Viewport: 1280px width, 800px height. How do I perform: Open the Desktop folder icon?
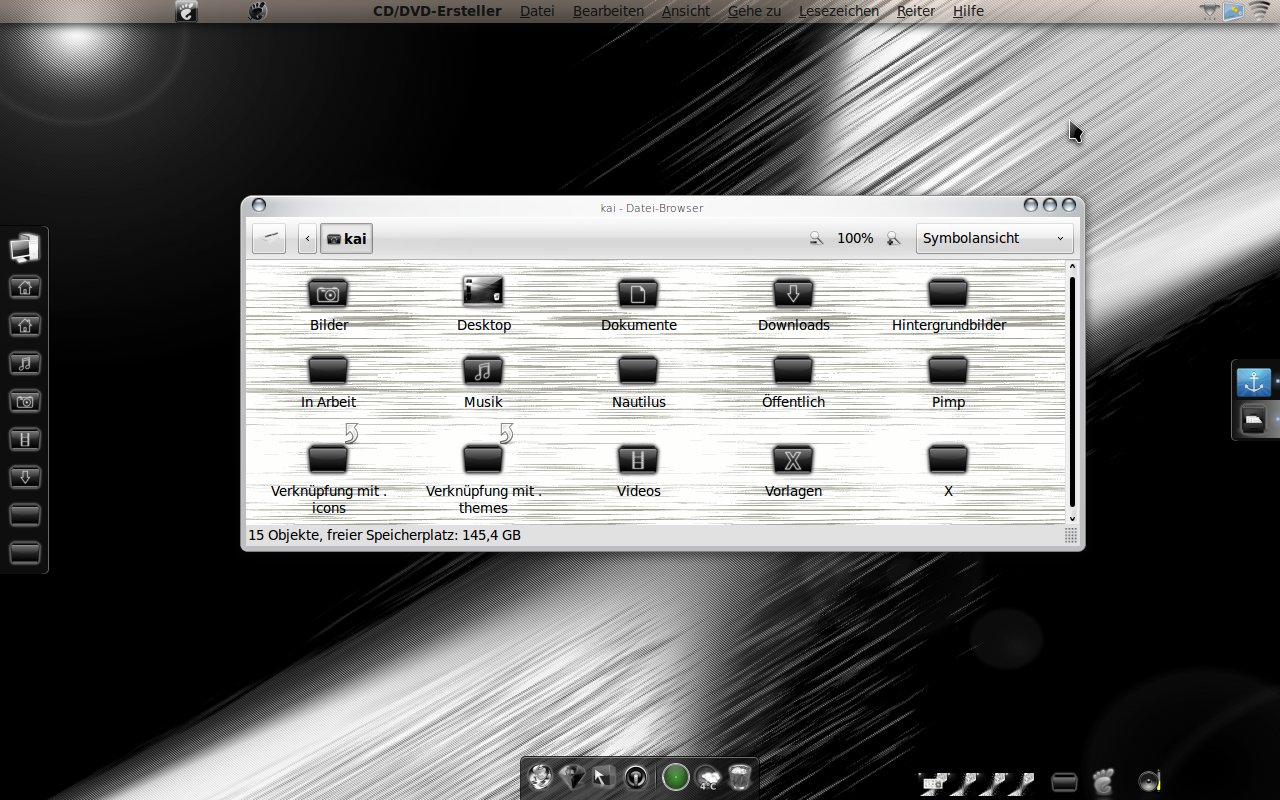tap(483, 292)
